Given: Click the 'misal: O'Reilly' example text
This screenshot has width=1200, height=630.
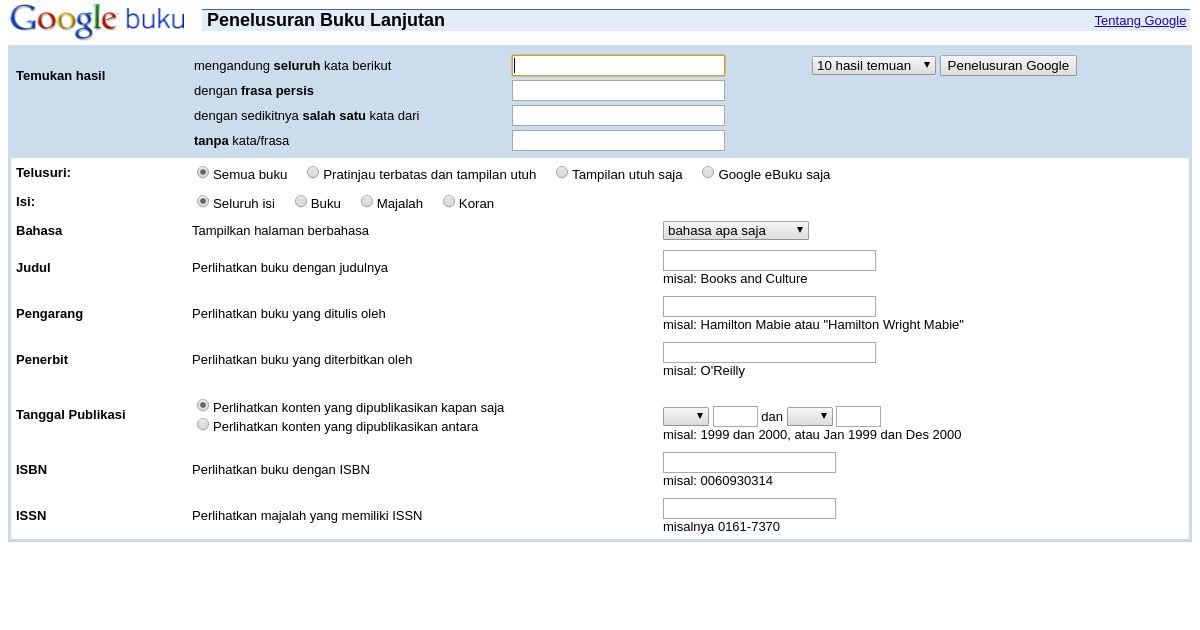Looking at the screenshot, I should (704, 371).
